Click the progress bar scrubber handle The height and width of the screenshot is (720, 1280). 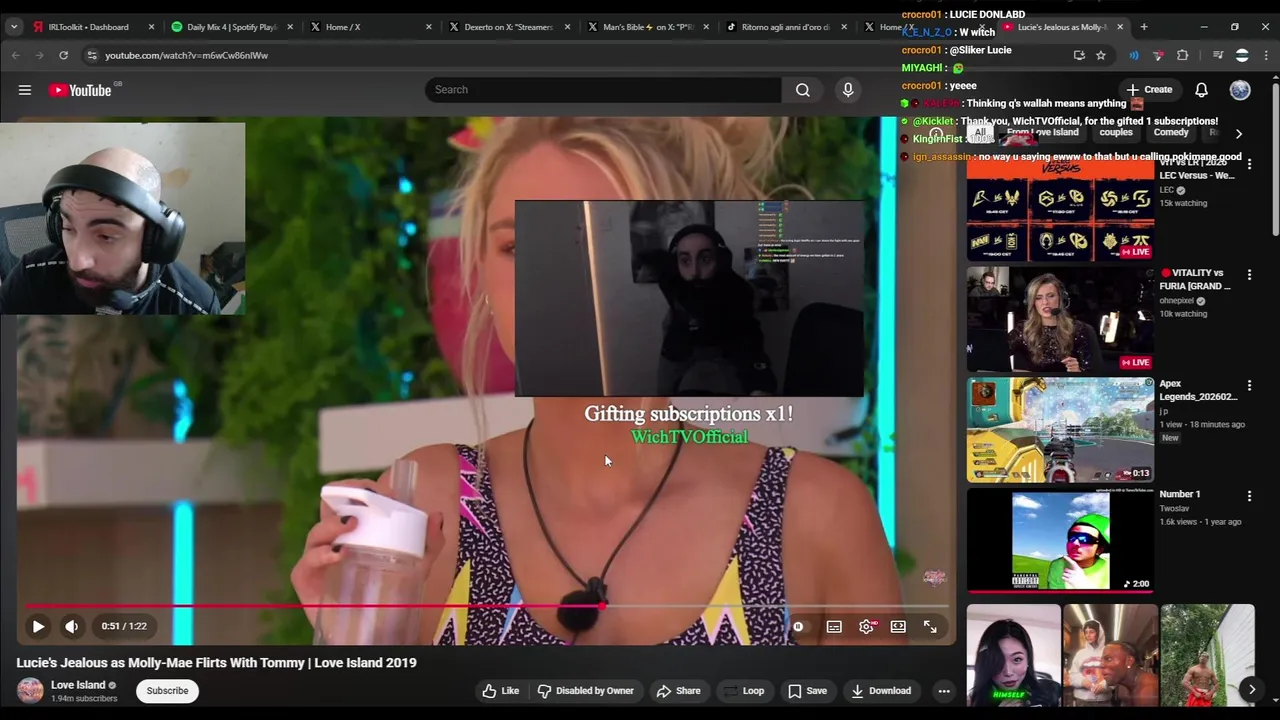pos(603,606)
